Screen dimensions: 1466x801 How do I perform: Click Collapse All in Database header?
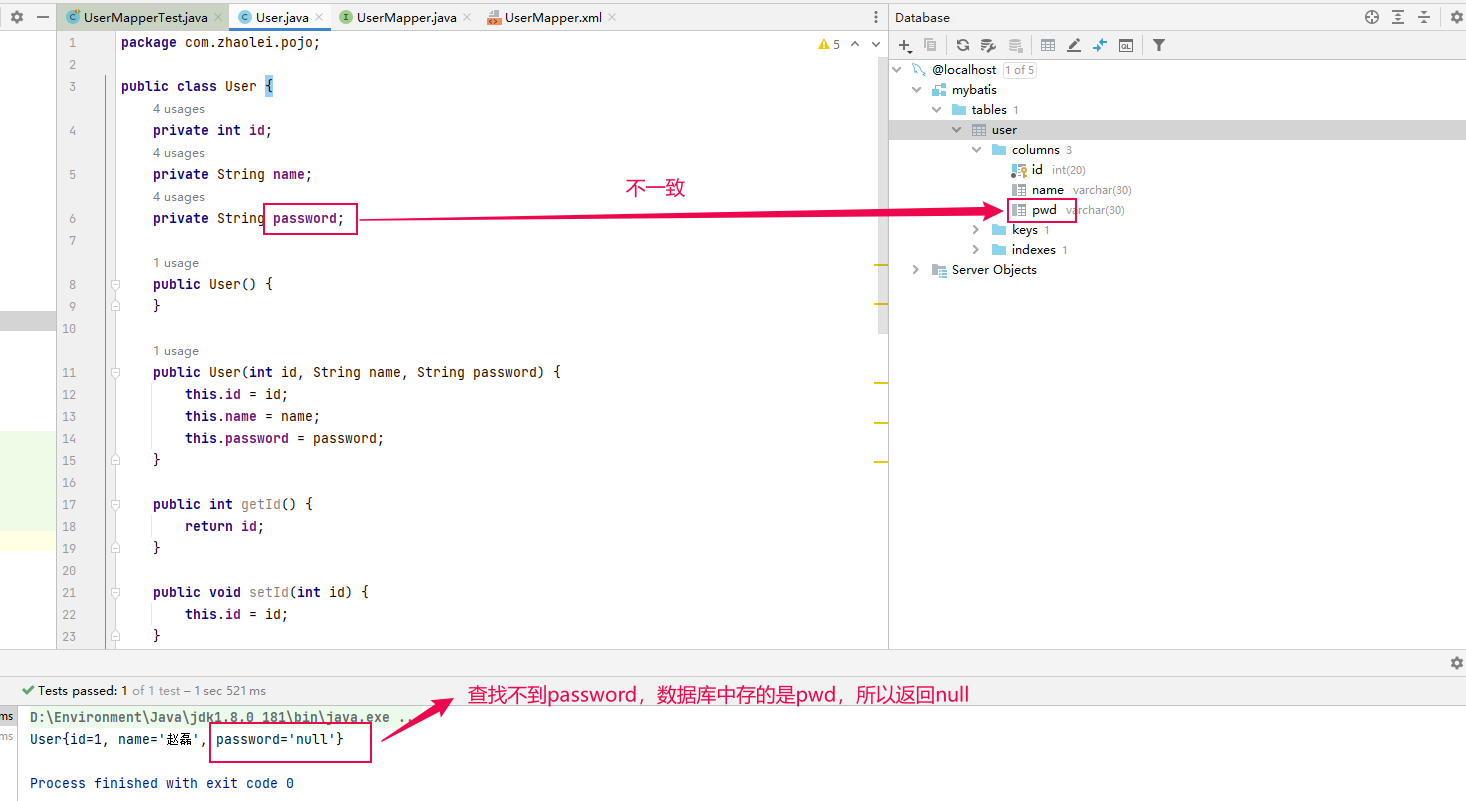point(1424,17)
